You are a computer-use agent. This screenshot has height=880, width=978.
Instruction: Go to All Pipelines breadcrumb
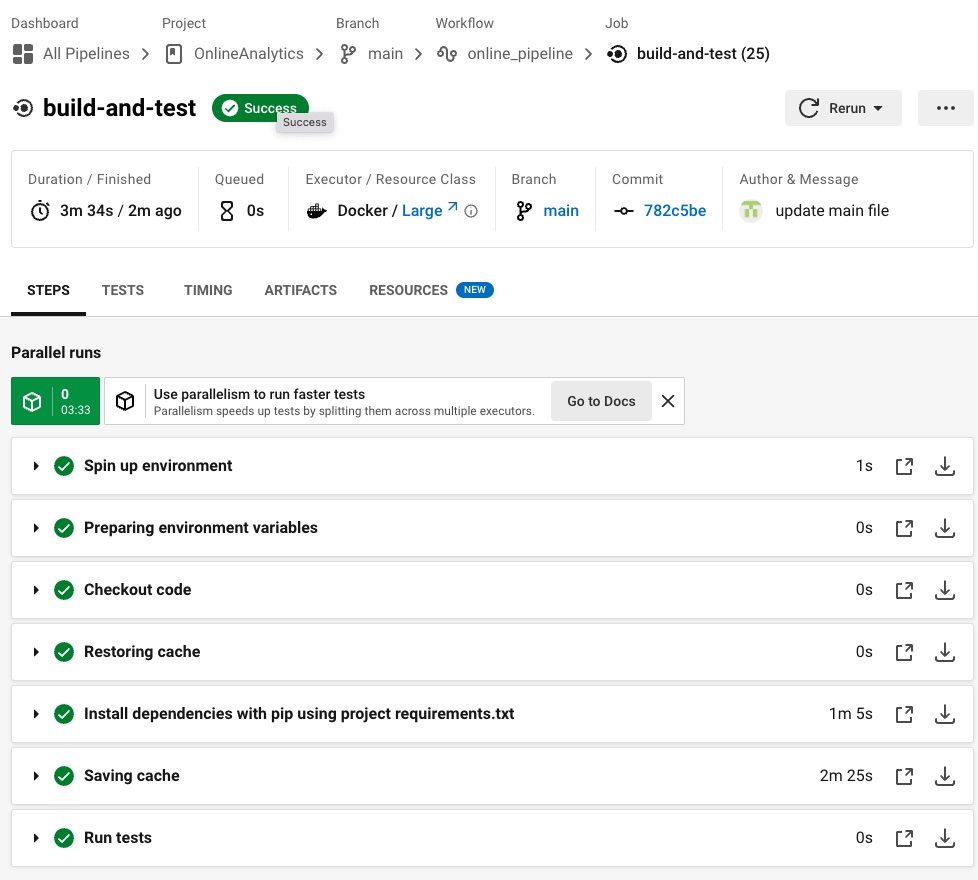[x=86, y=54]
